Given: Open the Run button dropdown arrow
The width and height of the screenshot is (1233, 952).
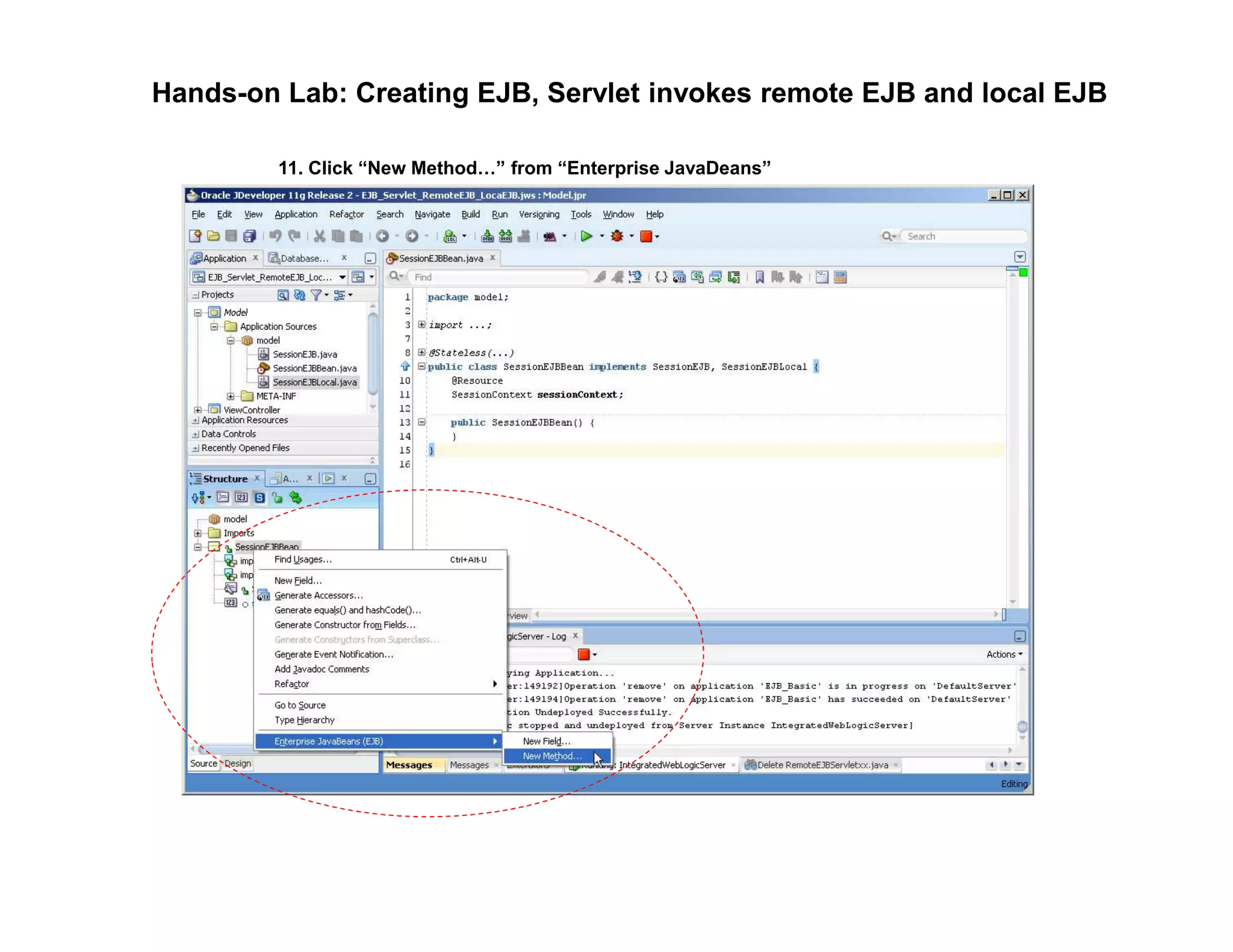Looking at the screenshot, I should point(601,236).
